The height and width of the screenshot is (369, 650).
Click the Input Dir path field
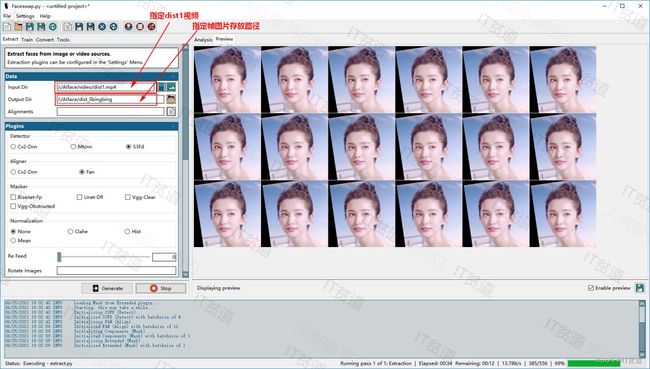pos(105,87)
